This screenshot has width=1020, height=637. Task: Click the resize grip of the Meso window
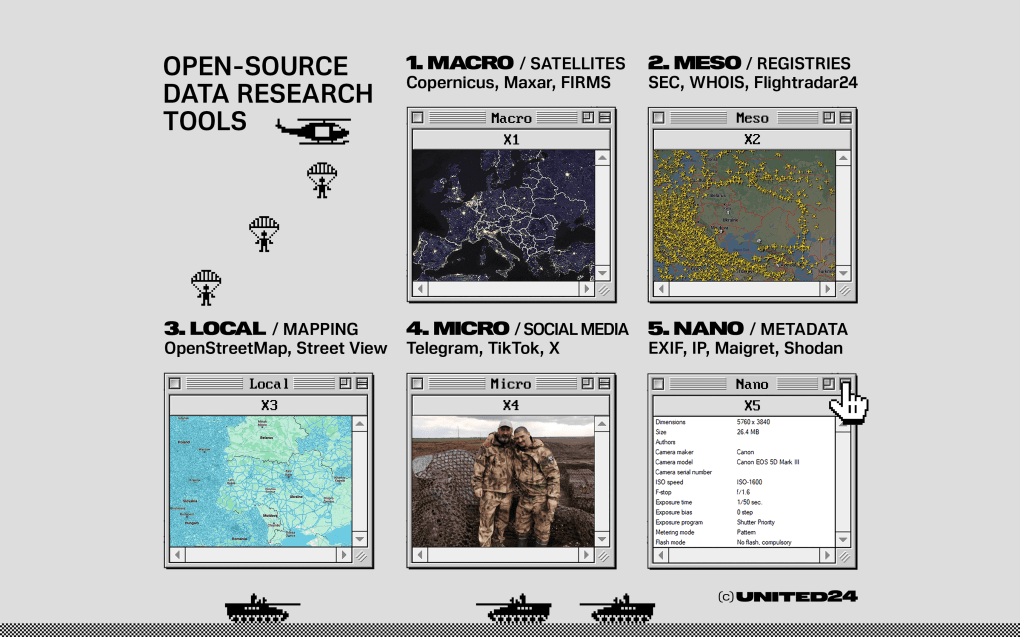(844, 290)
